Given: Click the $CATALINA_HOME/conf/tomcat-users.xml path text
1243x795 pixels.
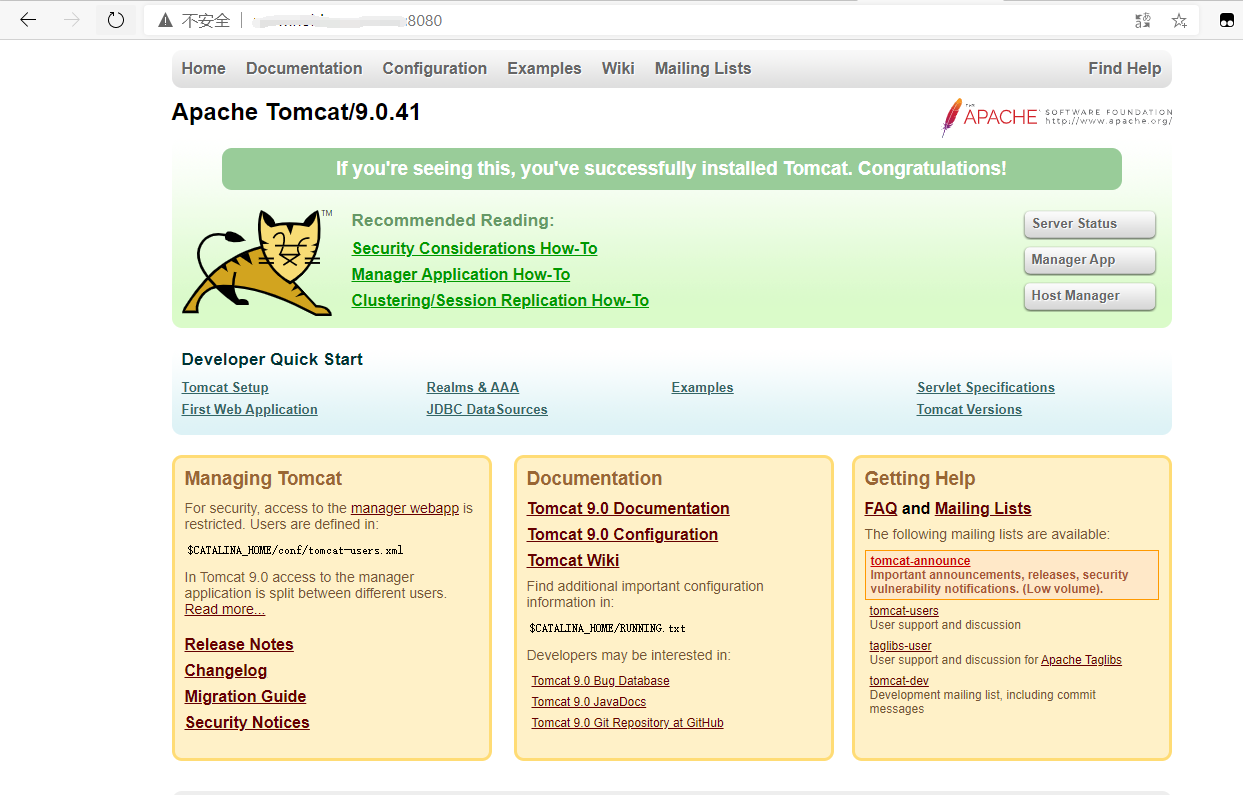Looking at the screenshot, I should [295, 550].
